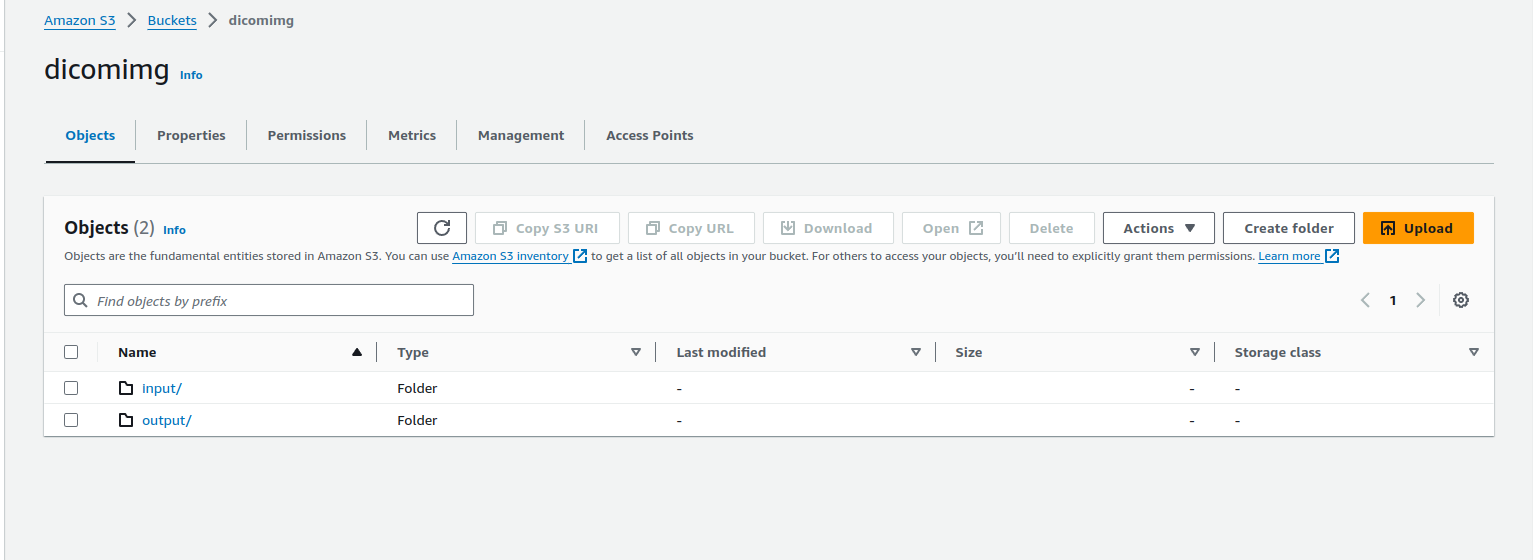Switch to the Properties tab

point(191,135)
